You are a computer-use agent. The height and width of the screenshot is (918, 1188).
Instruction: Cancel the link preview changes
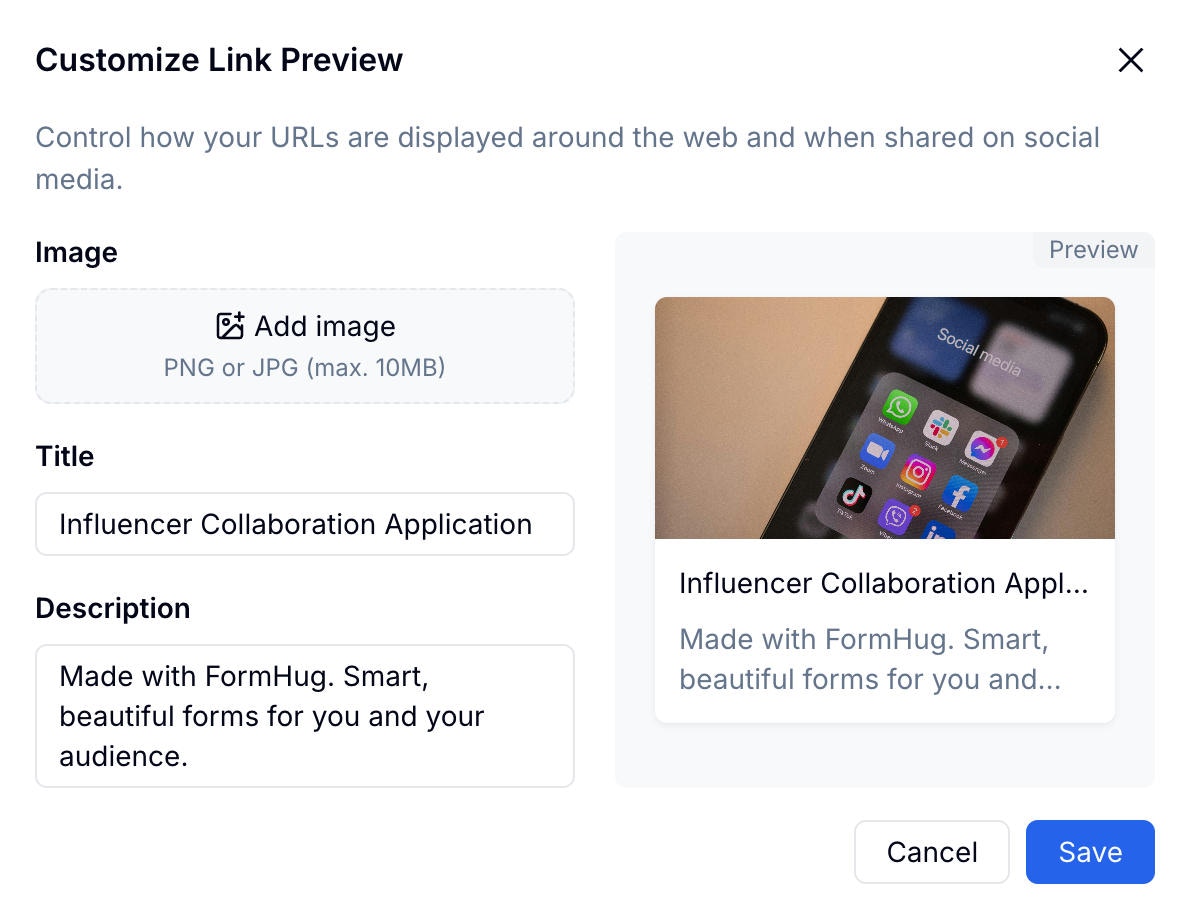tap(931, 852)
